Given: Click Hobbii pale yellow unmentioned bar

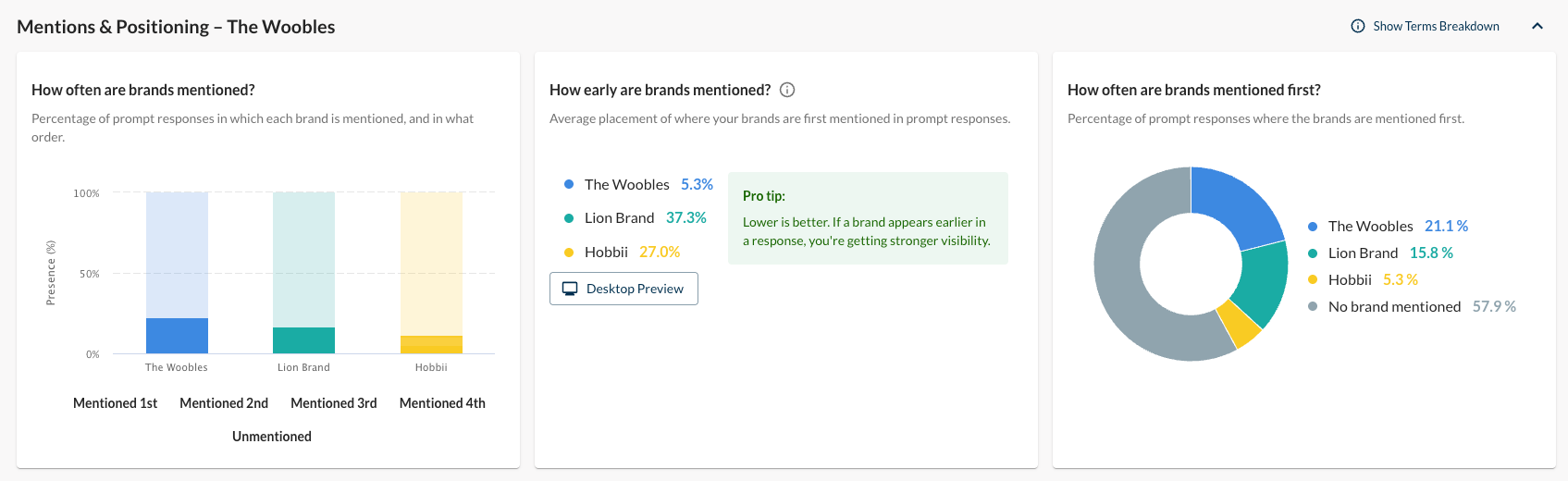Looking at the screenshot, I should pyautogui.click(x=431, y=264).
